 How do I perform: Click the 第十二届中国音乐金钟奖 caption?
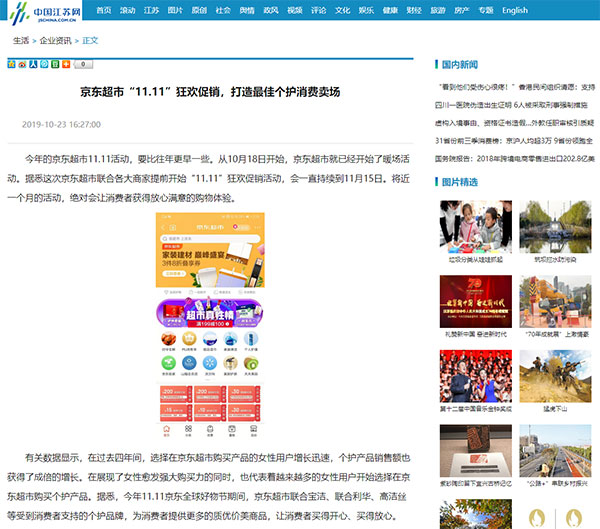point(476,409)
